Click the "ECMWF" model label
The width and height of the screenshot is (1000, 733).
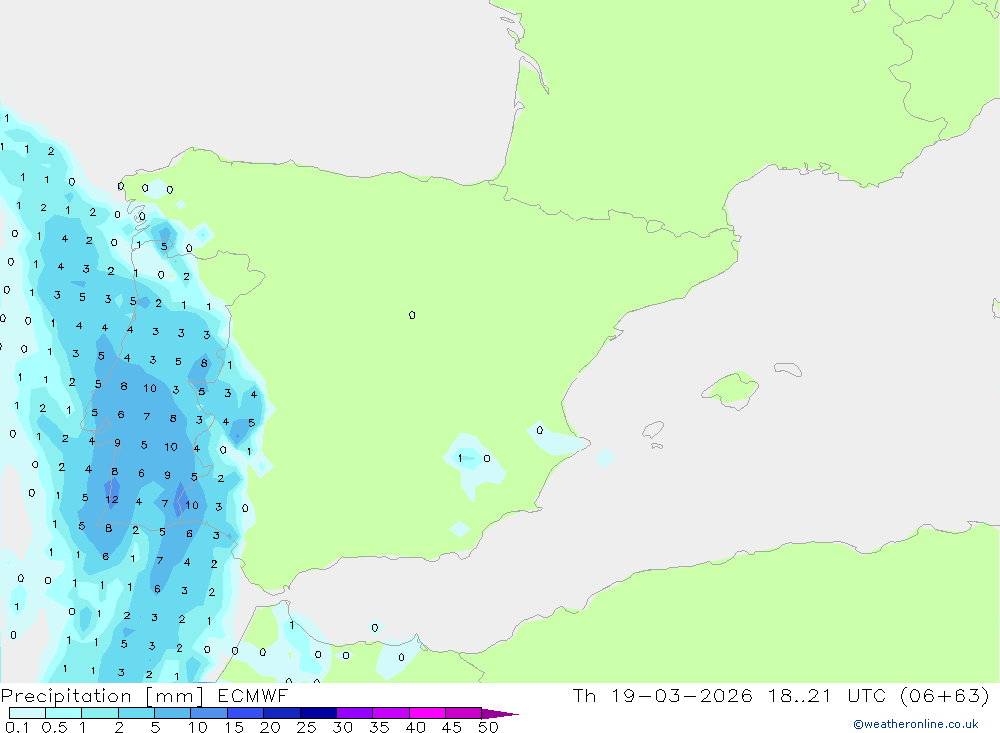(253, 696)
